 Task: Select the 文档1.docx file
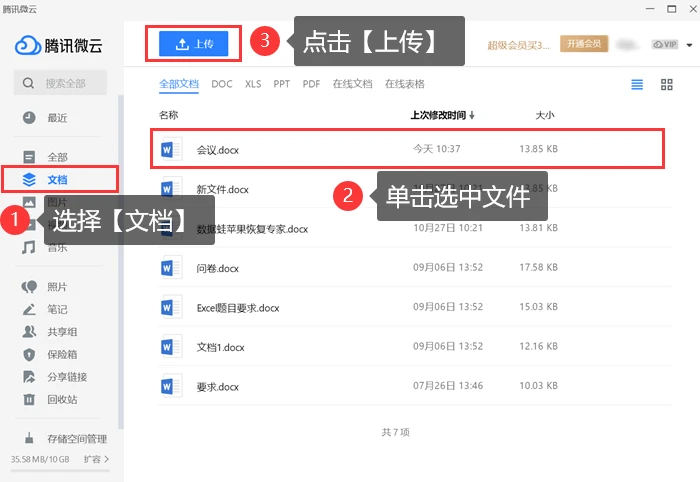click(x=414, y=346)
